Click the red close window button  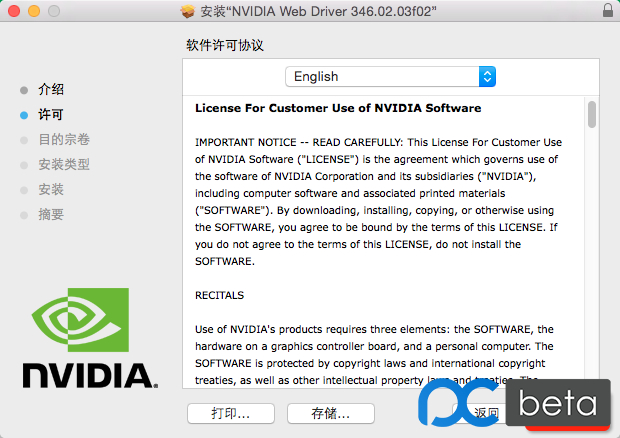point(14,11)
